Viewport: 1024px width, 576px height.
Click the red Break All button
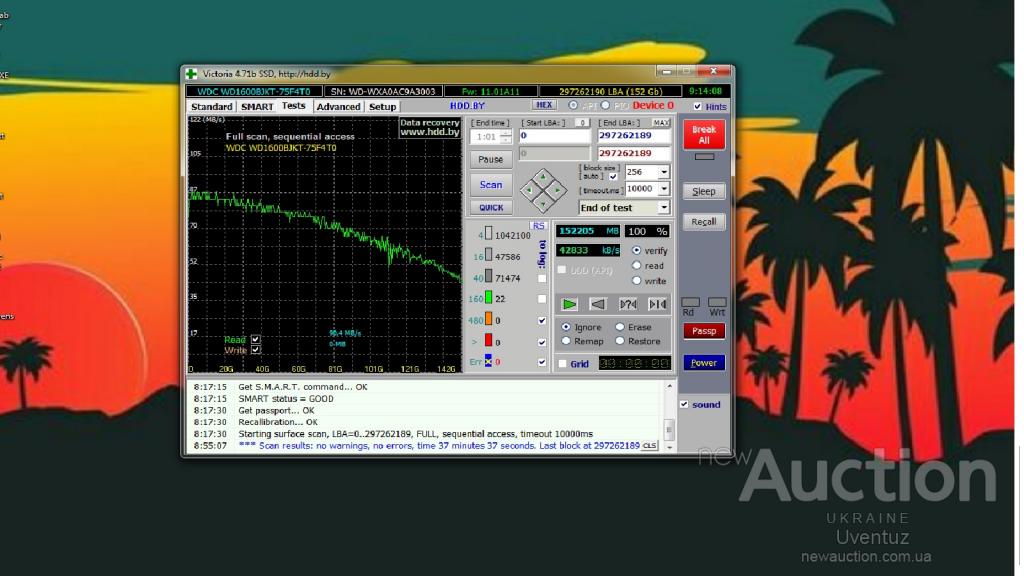coord(704,135)
